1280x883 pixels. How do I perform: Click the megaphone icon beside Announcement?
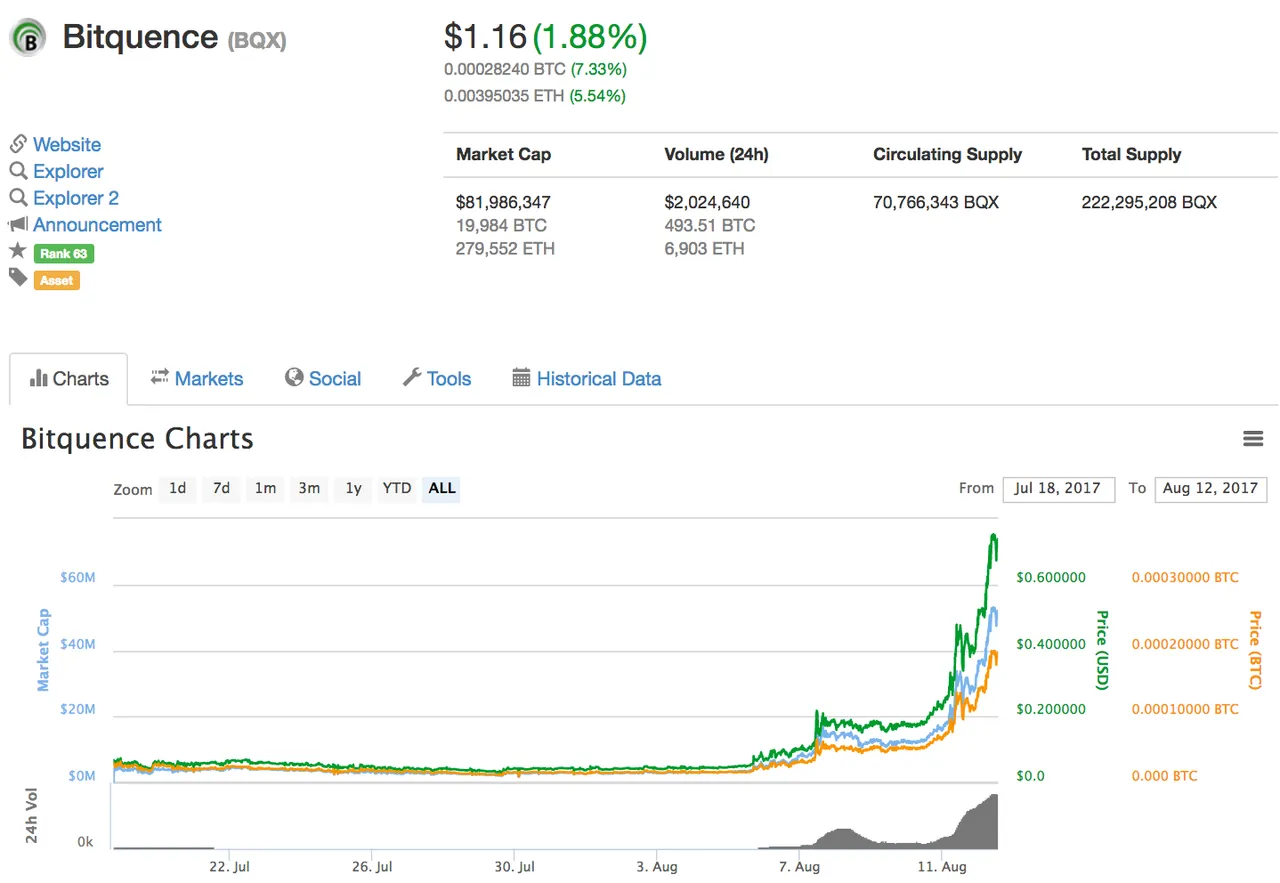pos(18,225)
